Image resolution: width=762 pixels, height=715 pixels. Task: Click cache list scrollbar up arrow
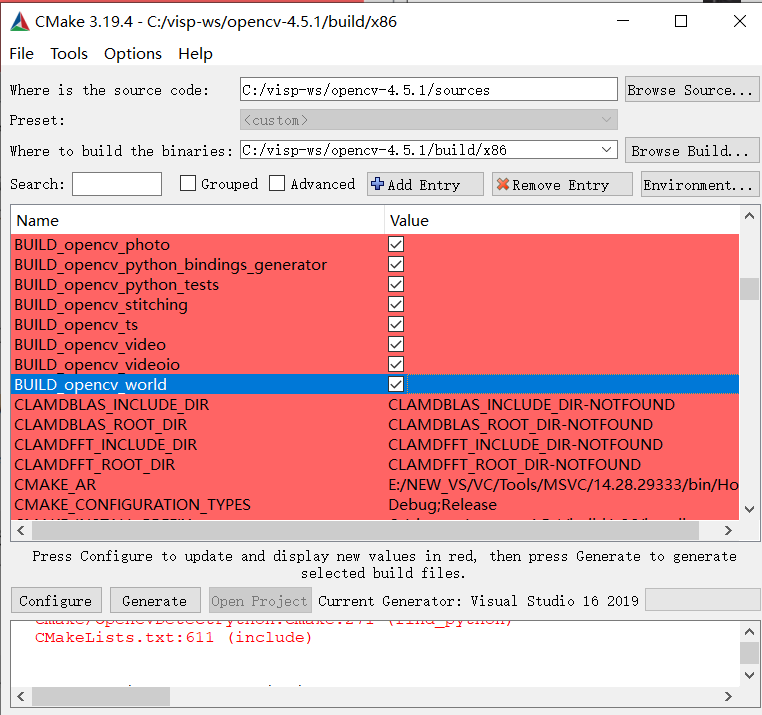[x=749, y=216]
